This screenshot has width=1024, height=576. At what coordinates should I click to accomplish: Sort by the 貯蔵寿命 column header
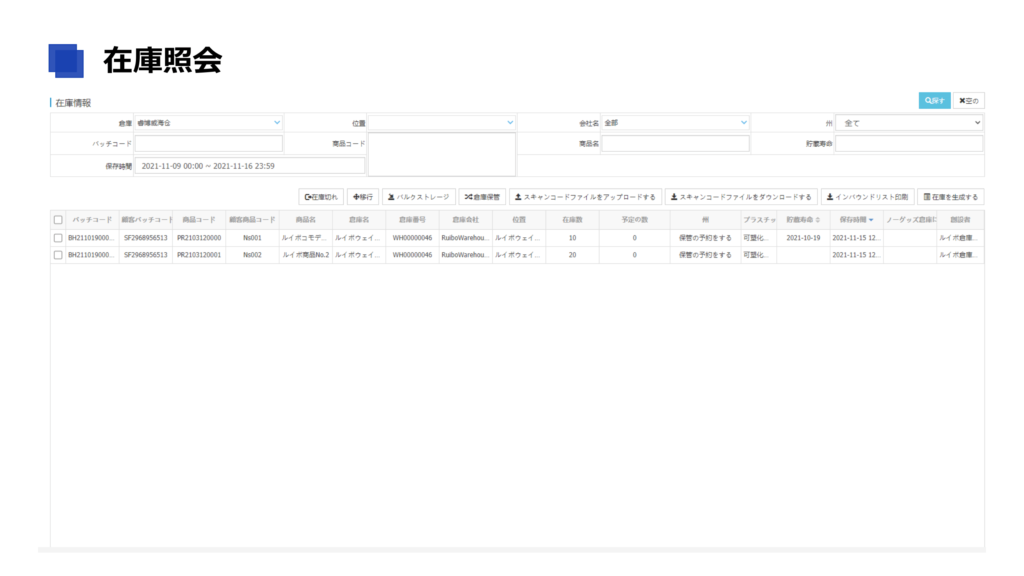tap(803, 220)
